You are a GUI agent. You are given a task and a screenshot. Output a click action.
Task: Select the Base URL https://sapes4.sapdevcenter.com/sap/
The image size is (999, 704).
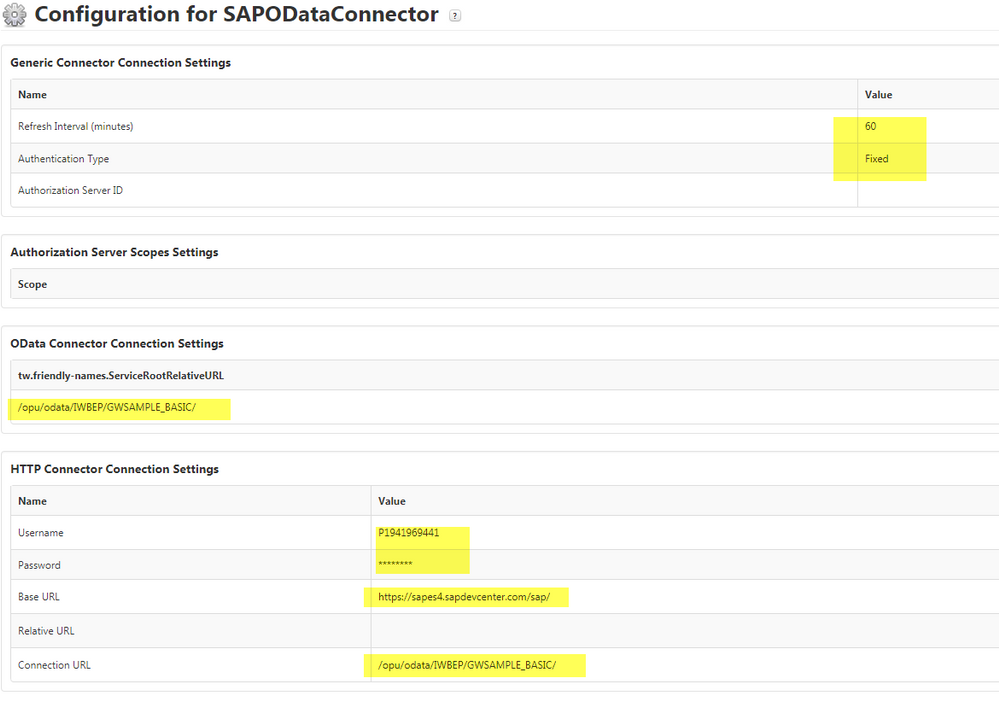click(464, 597)
